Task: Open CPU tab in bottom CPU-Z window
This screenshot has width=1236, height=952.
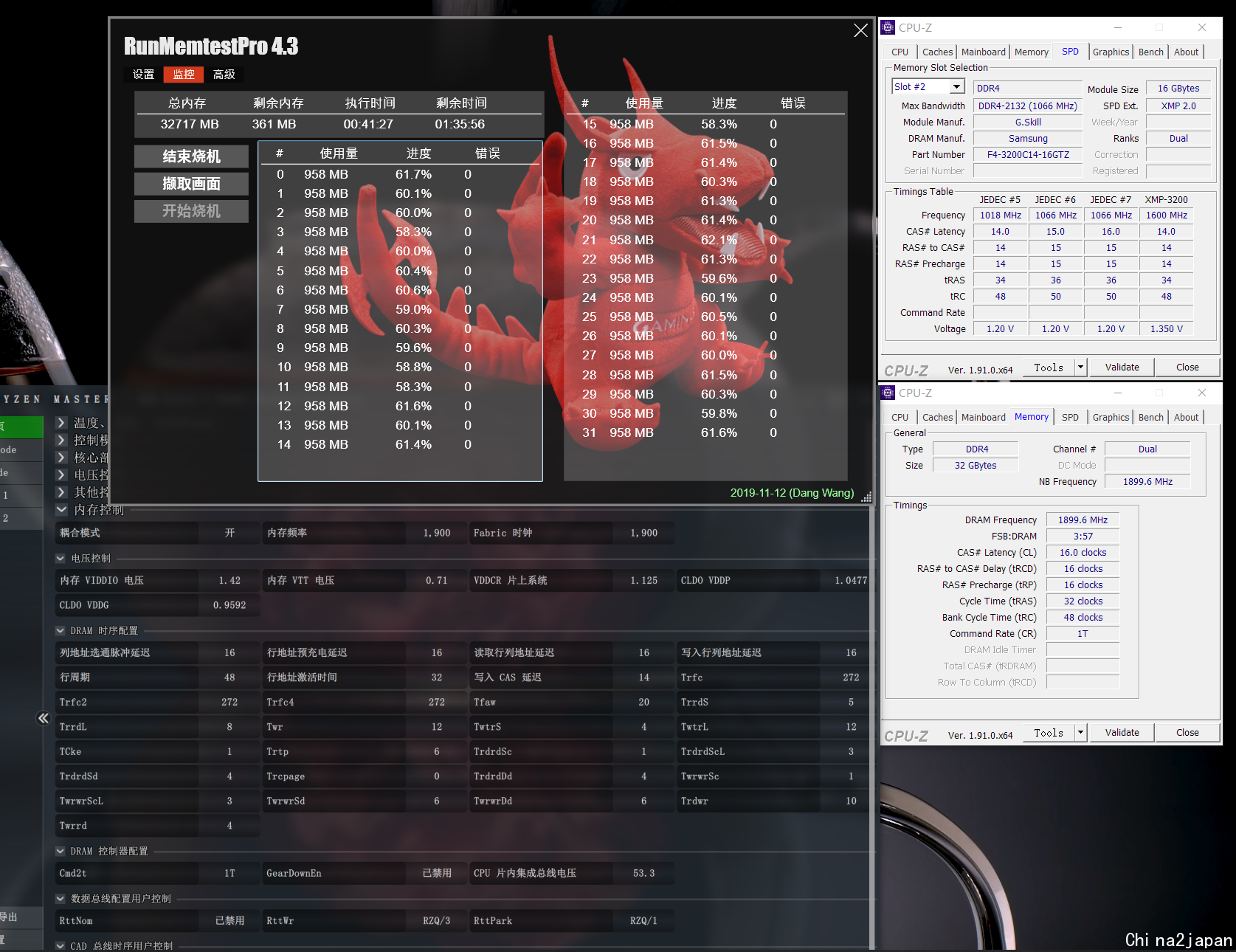Action: point(900,417)
